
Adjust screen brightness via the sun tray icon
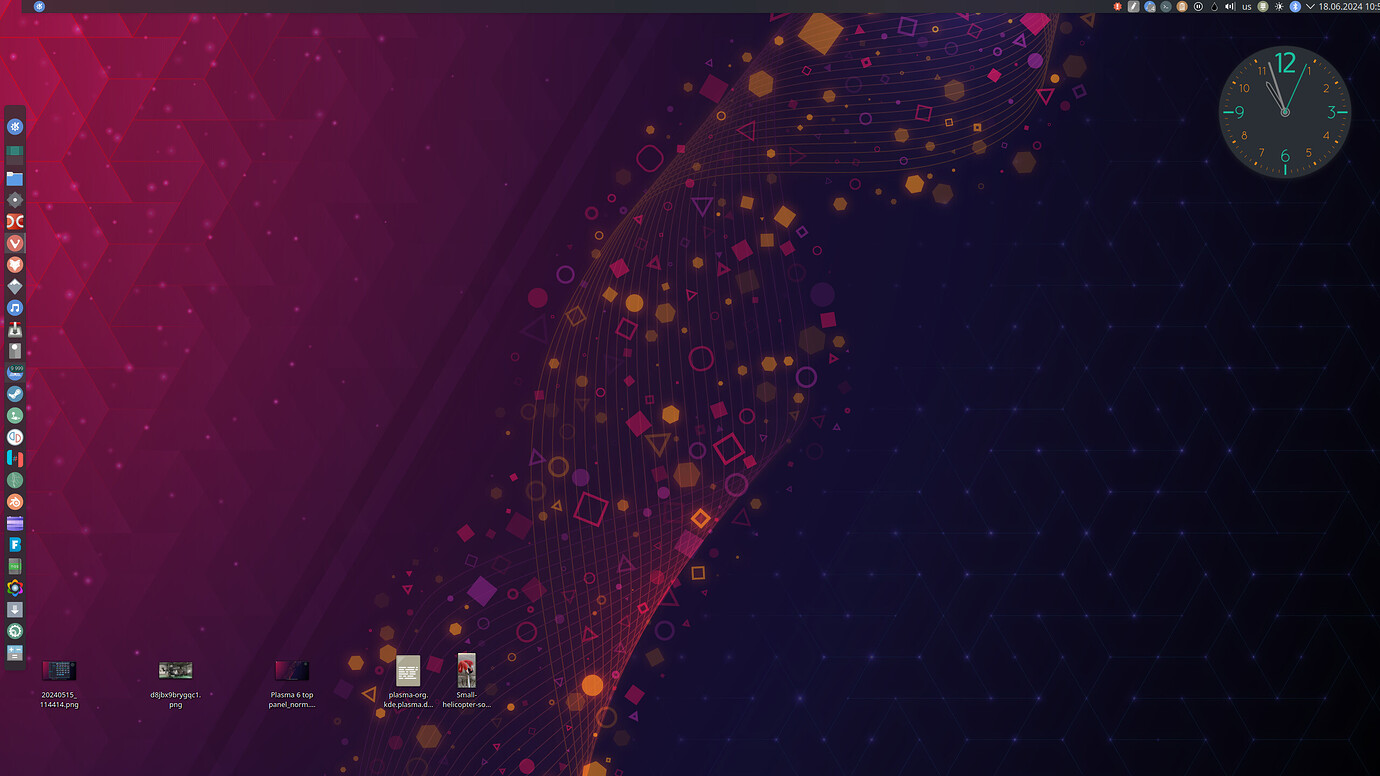[x=1279, y=6]
